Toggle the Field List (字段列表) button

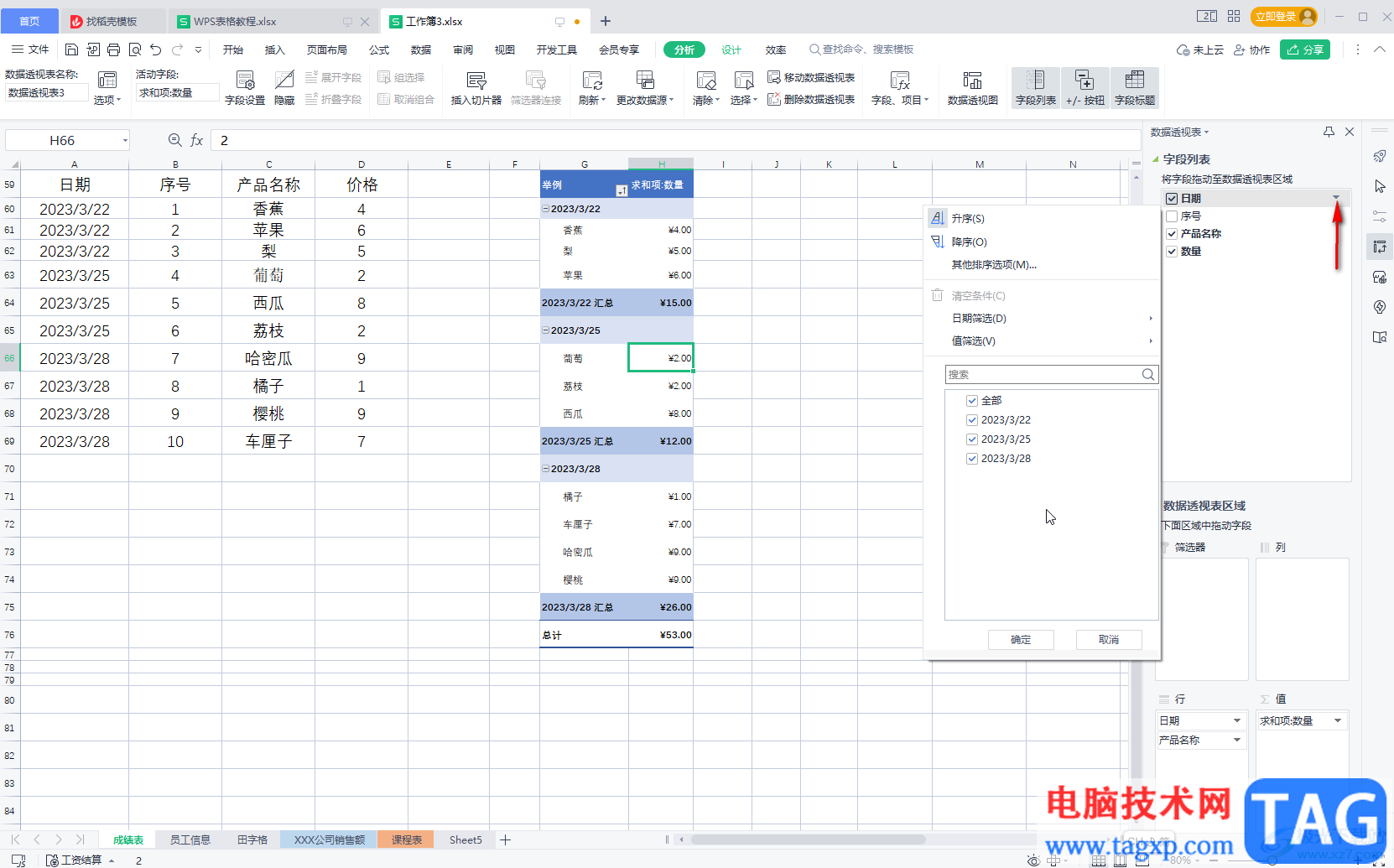[1036, 88]
